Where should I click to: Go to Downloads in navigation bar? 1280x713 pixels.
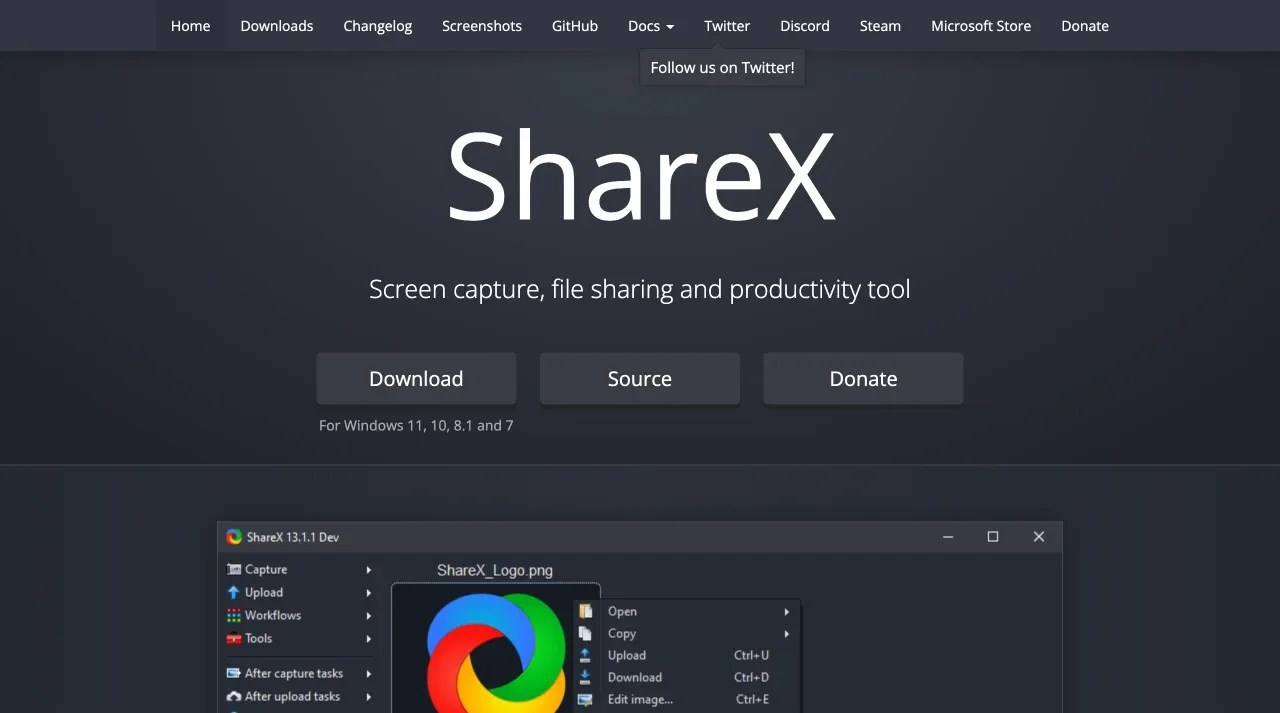pos(277,26)
